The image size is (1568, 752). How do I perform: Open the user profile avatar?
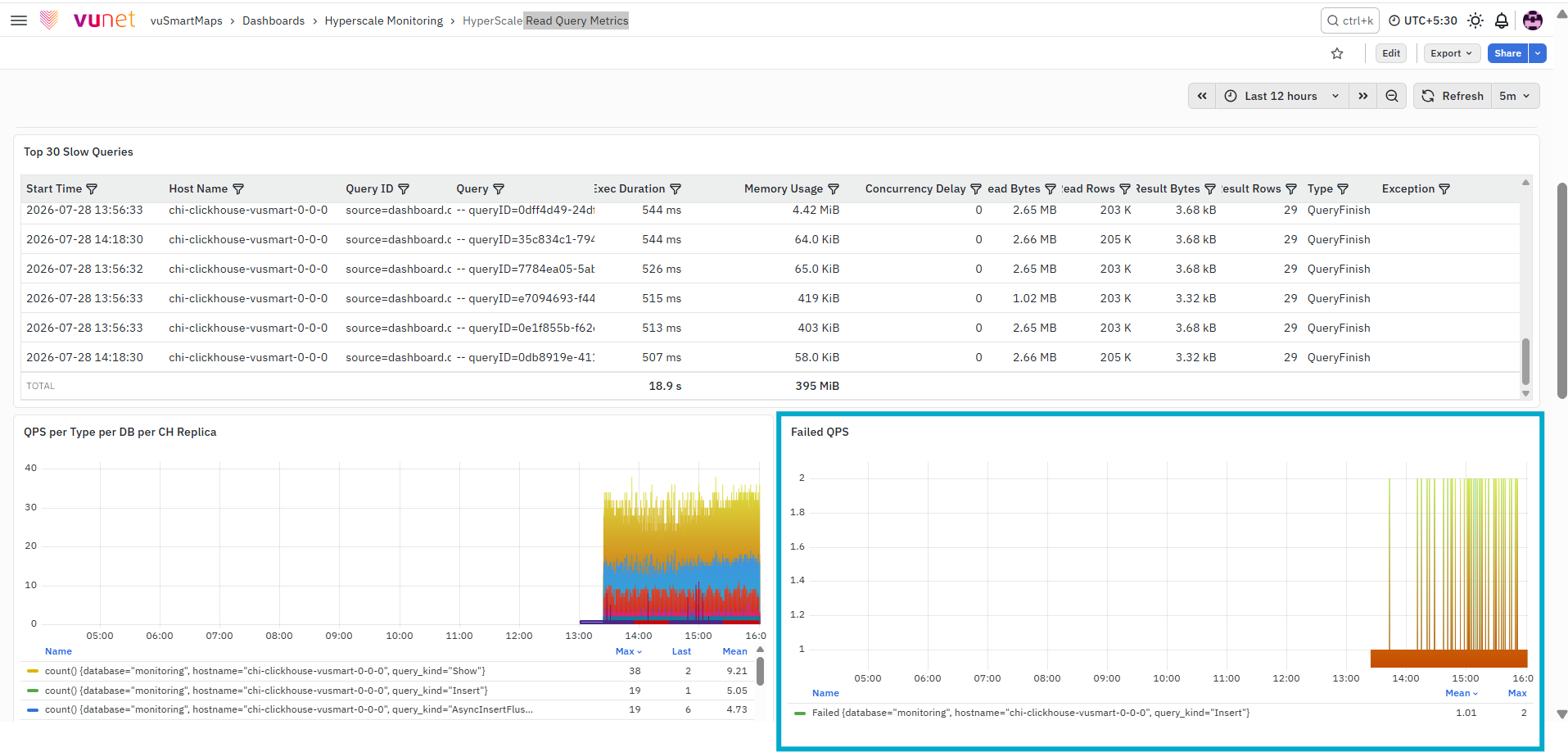[1533, 20]
